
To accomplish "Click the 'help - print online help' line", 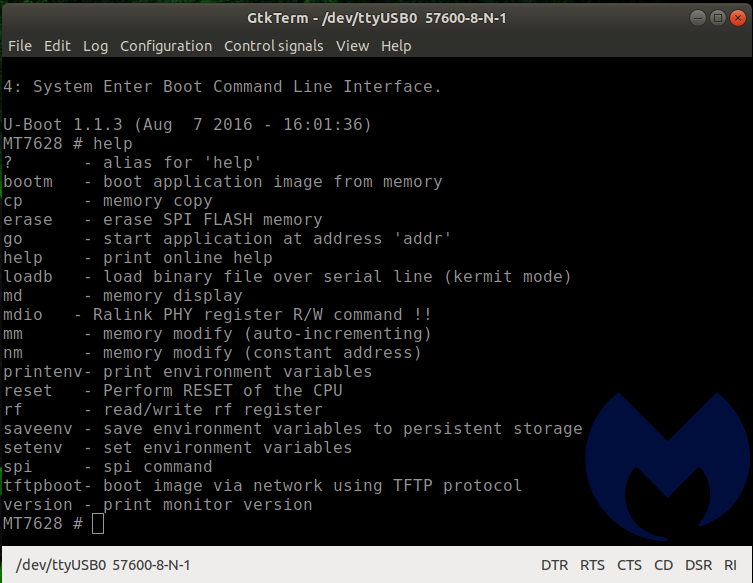I will tap(138, 258).
